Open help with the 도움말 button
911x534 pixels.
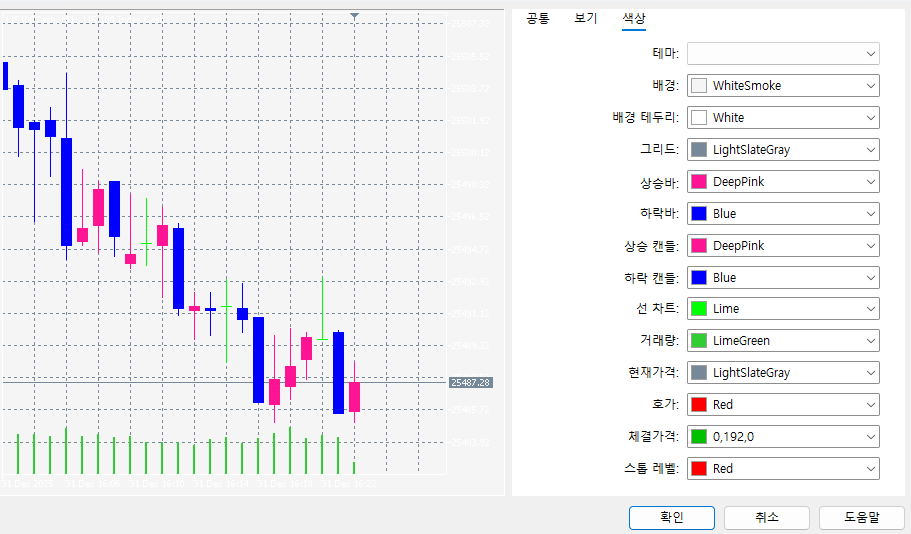pos(861,517)
